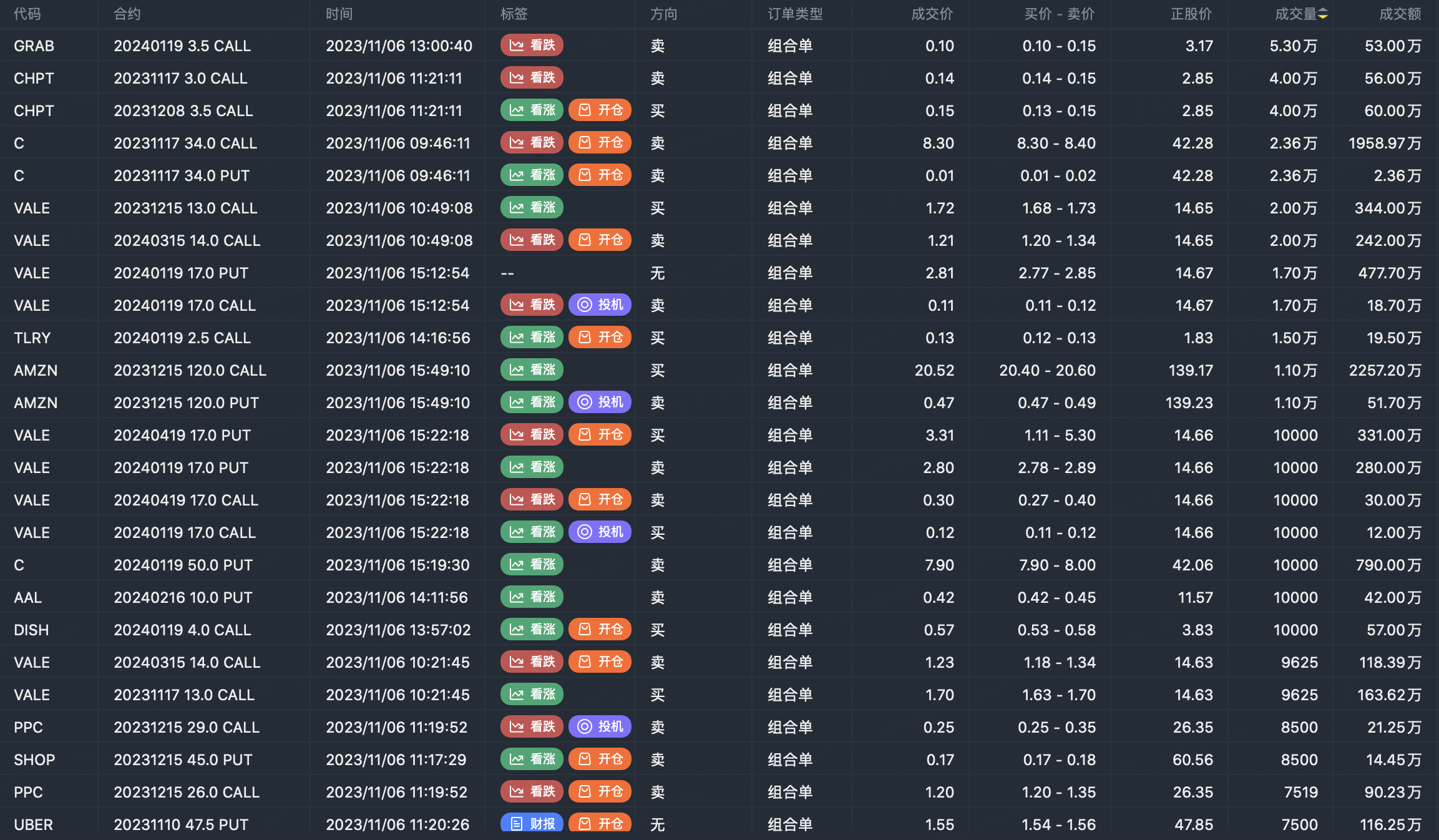This screenshot has width=1439, height=840.
Task: Click 看跌 tag on VALE row timed 10:21:45
Action: [532, 662]
